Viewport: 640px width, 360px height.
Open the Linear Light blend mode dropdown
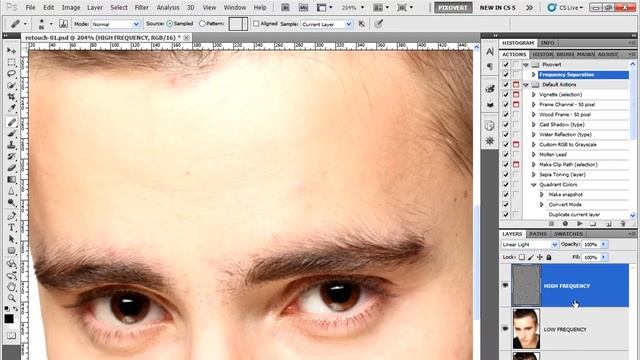(529, 244)
